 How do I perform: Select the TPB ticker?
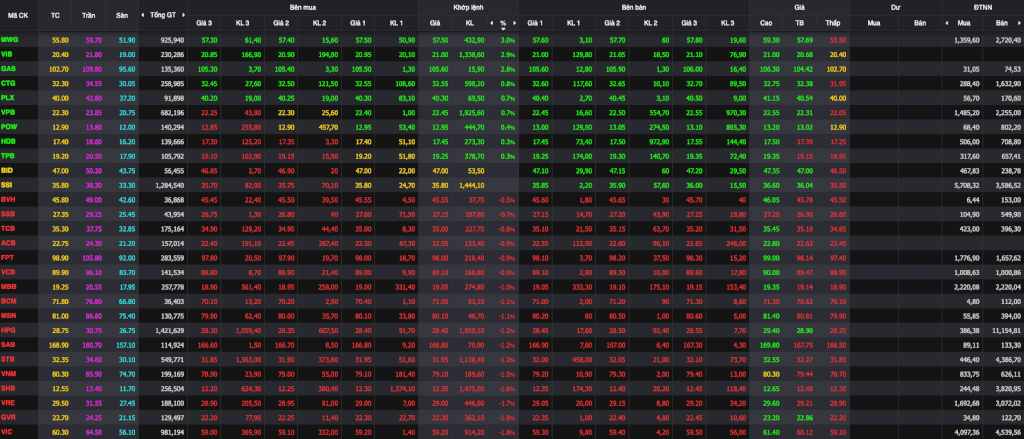click(x=8, y=155)
